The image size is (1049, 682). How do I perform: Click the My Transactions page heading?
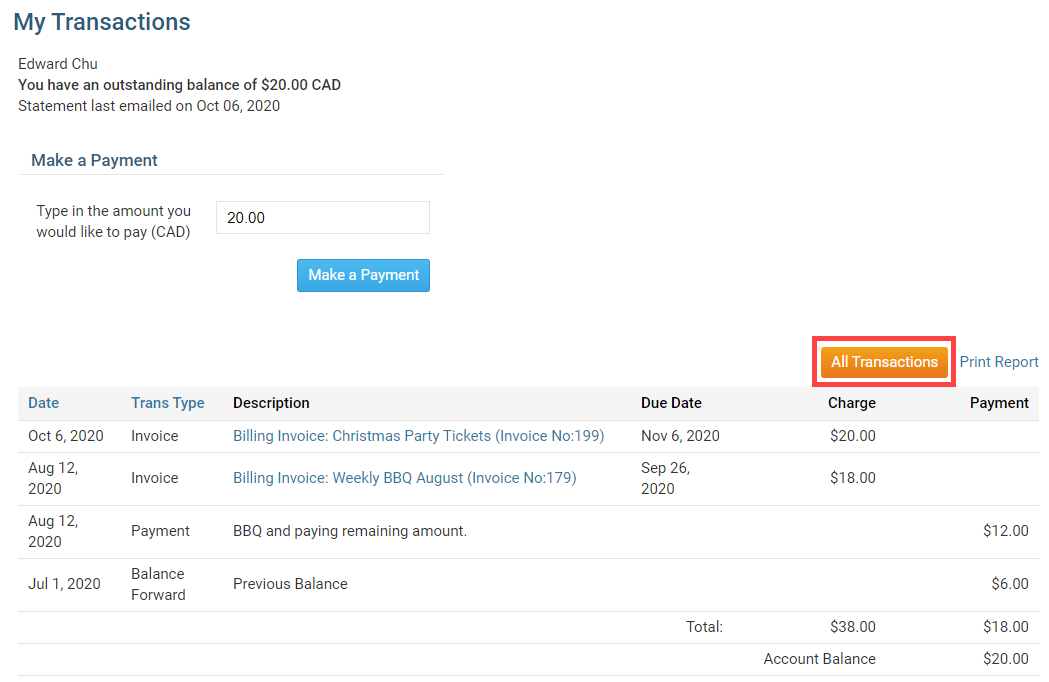101,22
